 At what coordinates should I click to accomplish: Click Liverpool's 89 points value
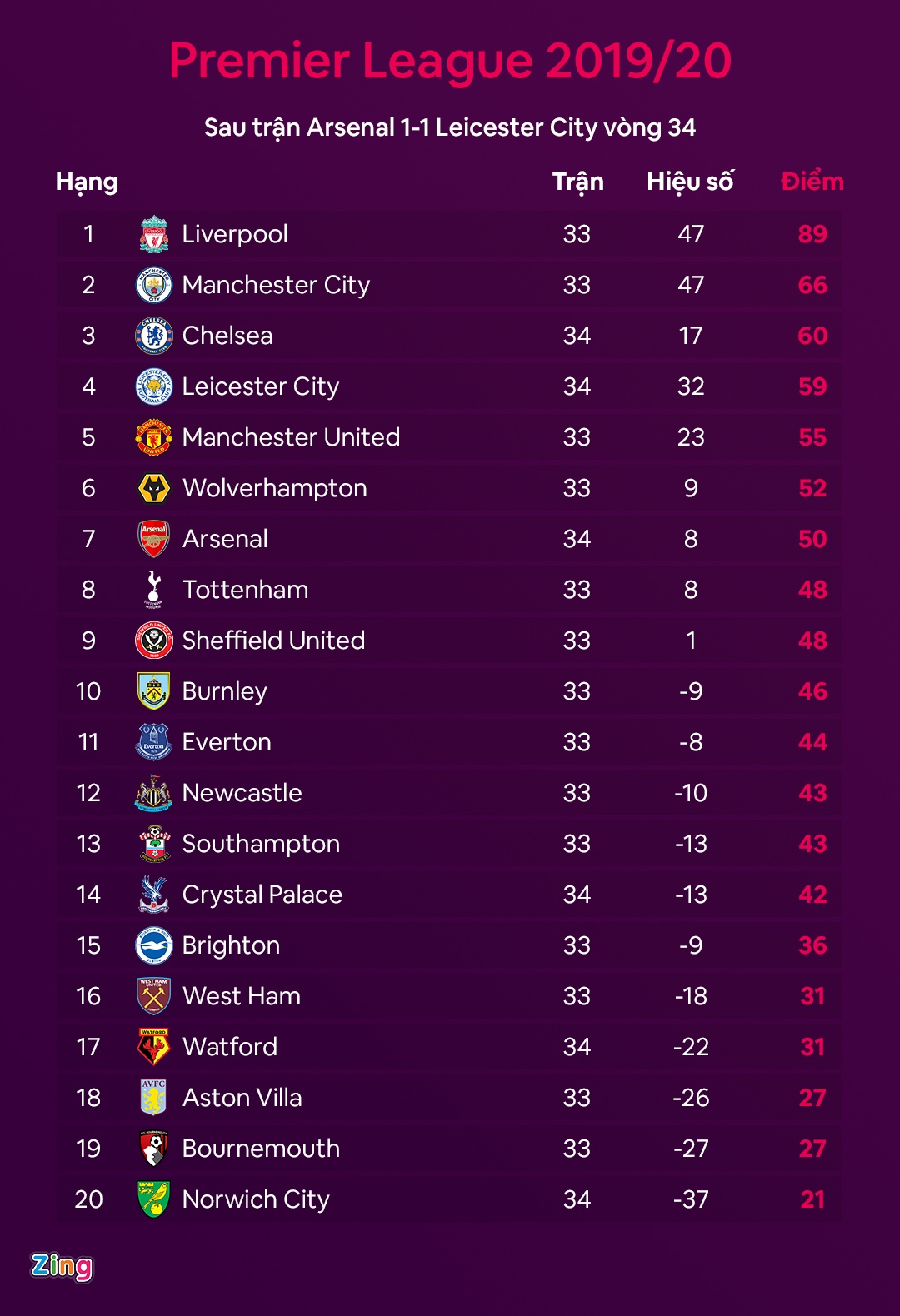click(812, 234)
